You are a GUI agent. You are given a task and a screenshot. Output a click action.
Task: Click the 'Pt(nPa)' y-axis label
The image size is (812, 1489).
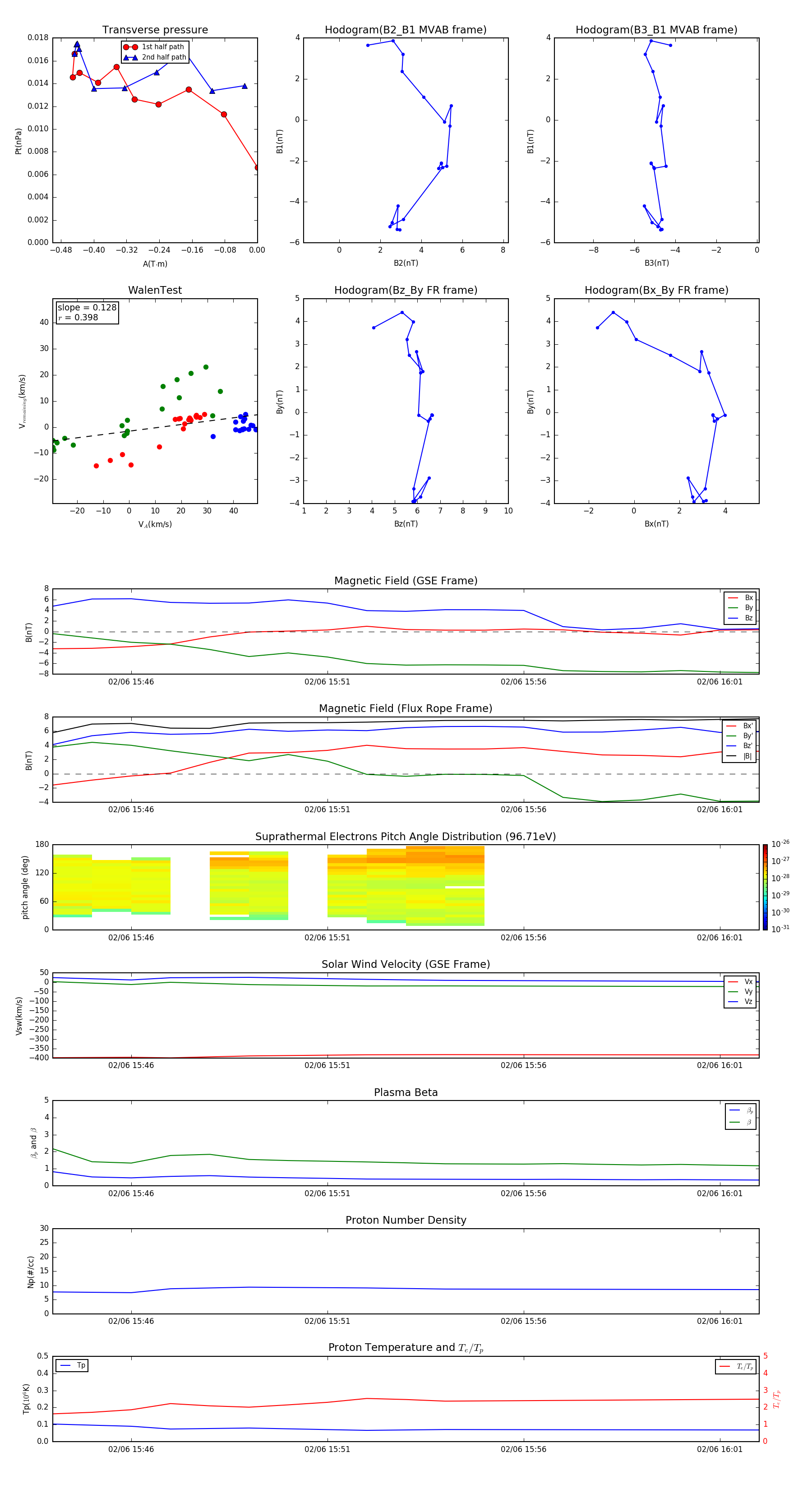[18, 141]
